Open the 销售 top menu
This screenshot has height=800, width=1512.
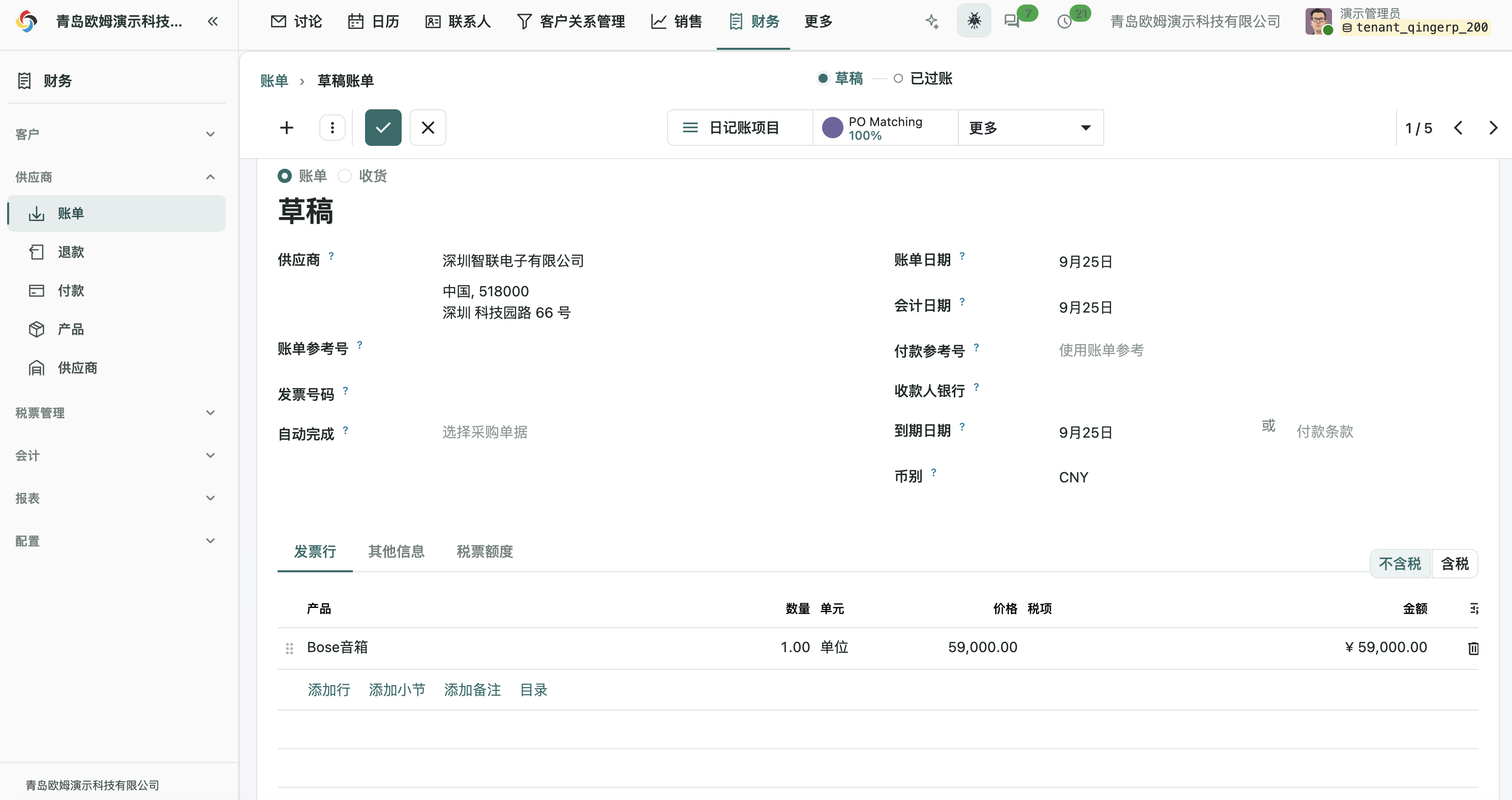point(677,22)
